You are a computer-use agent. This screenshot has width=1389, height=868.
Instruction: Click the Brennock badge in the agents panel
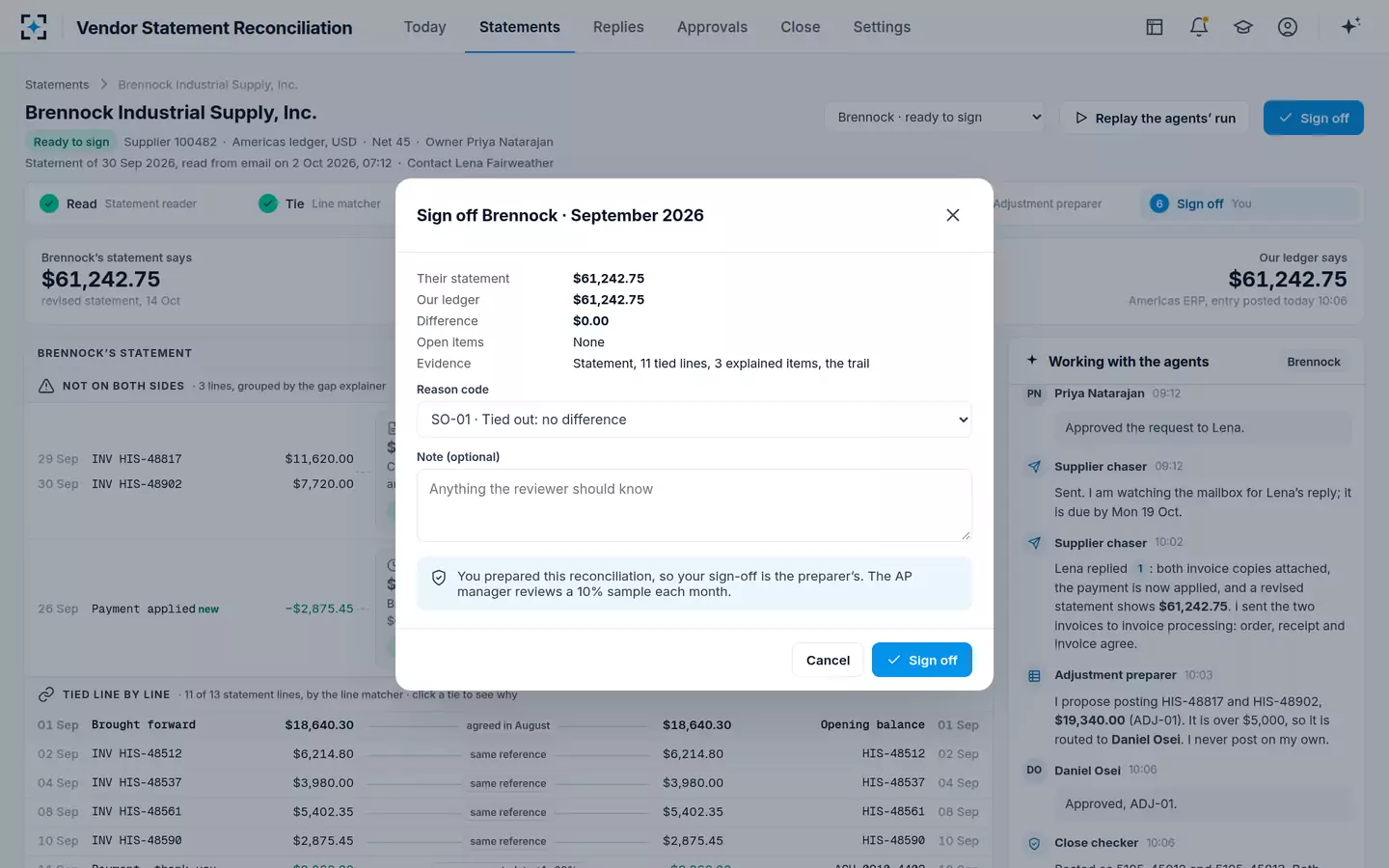click(x=1314, y=362)
